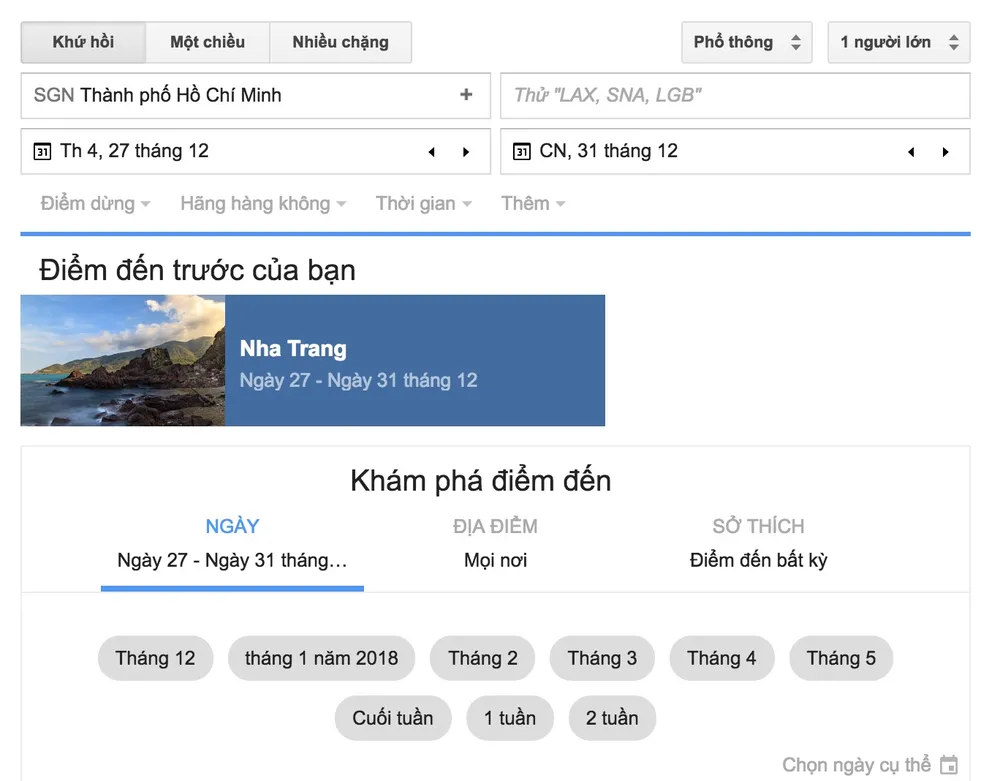
Task: Click calendar icon beside CN, 31 tháng 12
Action: (x=521, y=152)
